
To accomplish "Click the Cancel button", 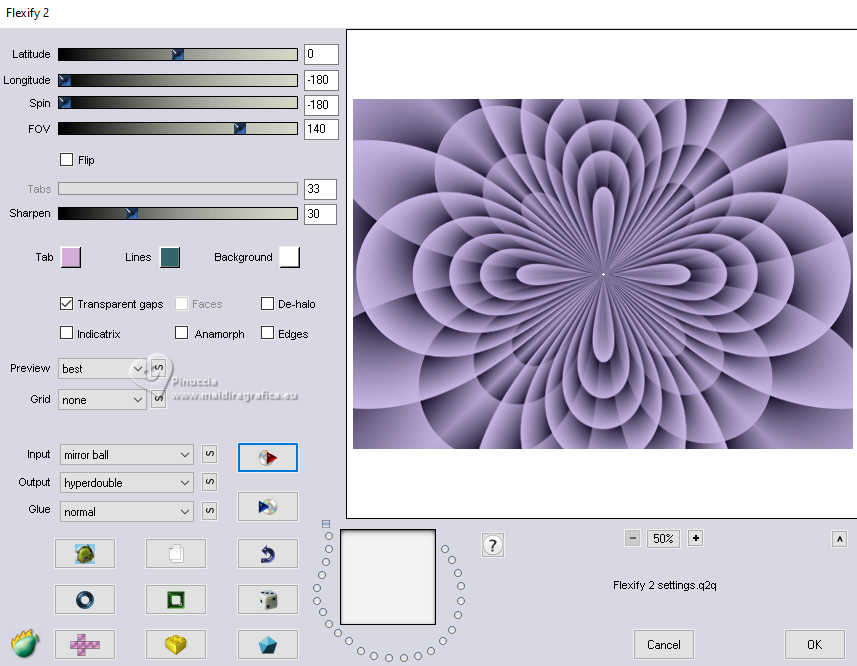I will click(664, 645).
